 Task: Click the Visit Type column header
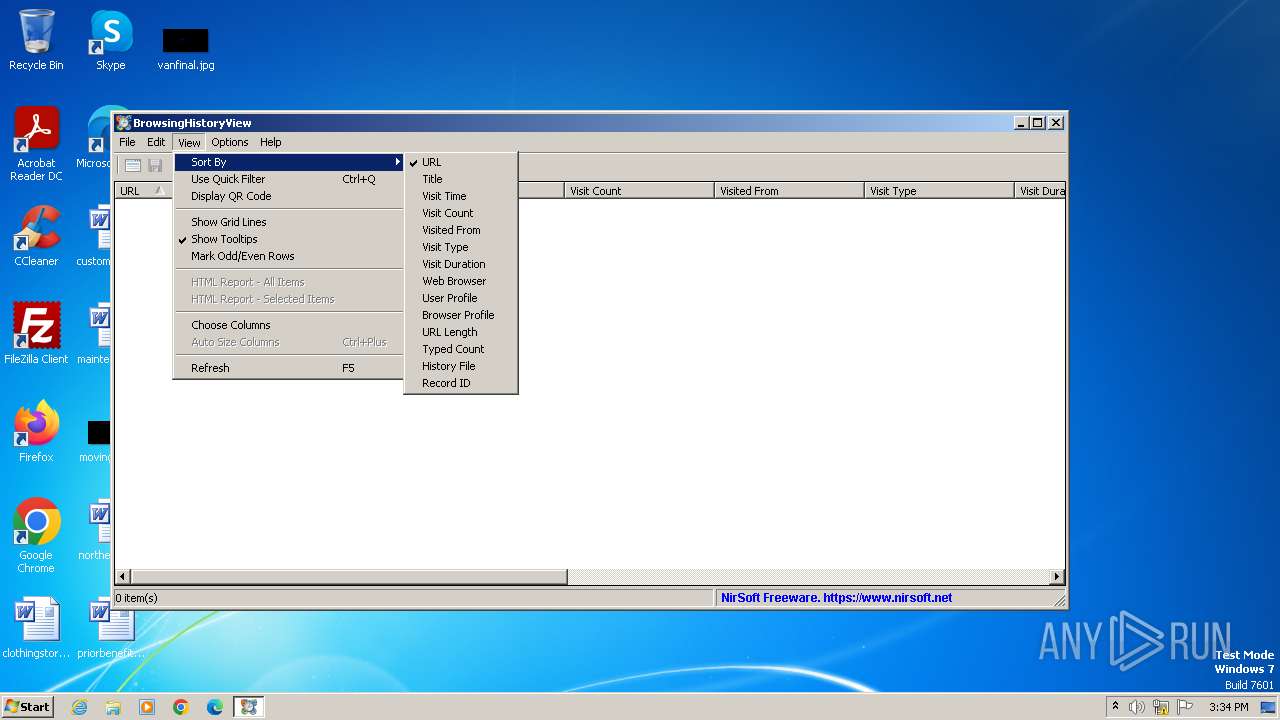point(939,191)
